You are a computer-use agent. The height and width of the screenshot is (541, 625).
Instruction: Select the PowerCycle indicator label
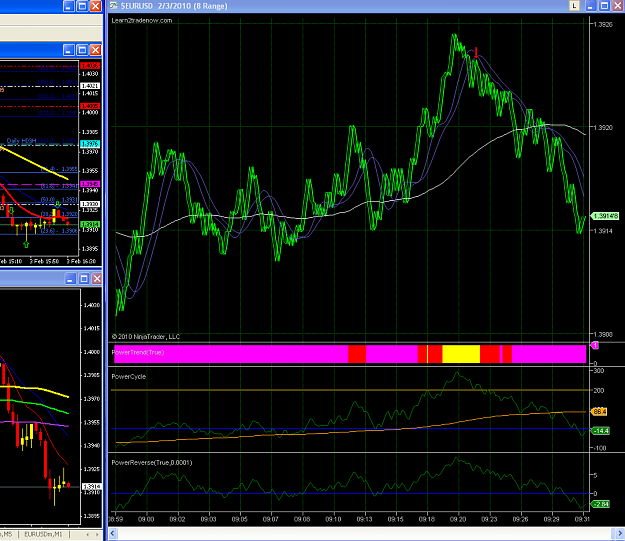point(128,376)
